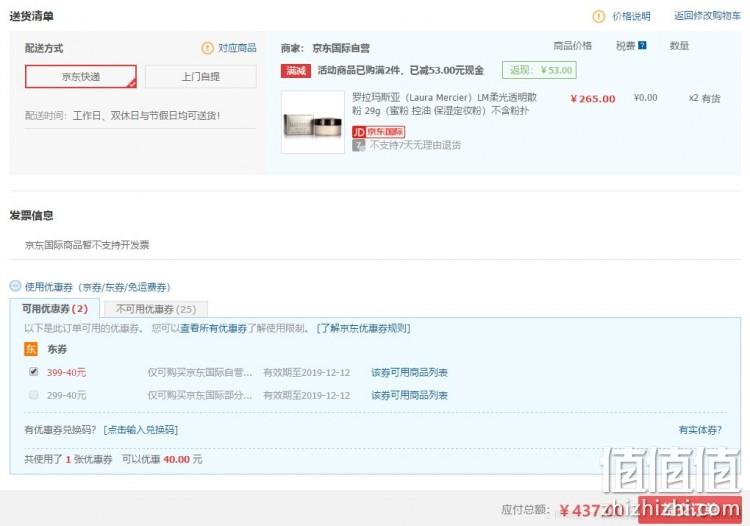Viewport: 750px width, 526px height.
Task: Click 仅可购买京东国际自营 restriction text
Action: (199, 373)
